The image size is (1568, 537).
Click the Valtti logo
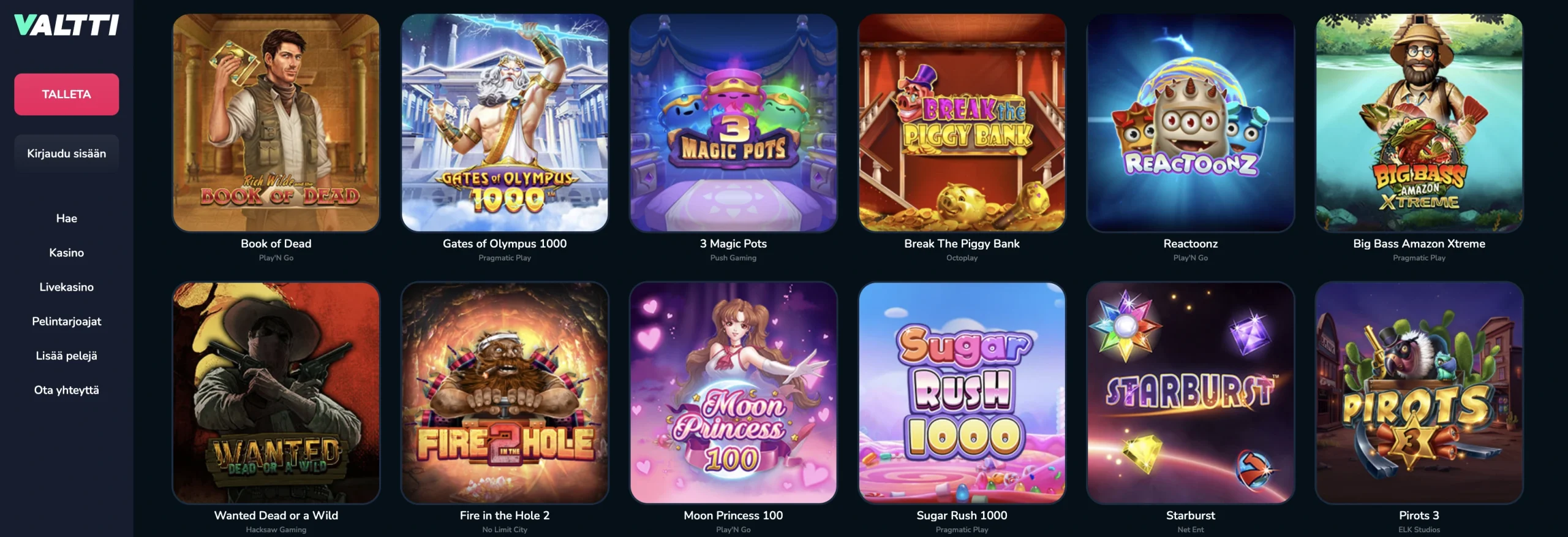click(66, 25)
